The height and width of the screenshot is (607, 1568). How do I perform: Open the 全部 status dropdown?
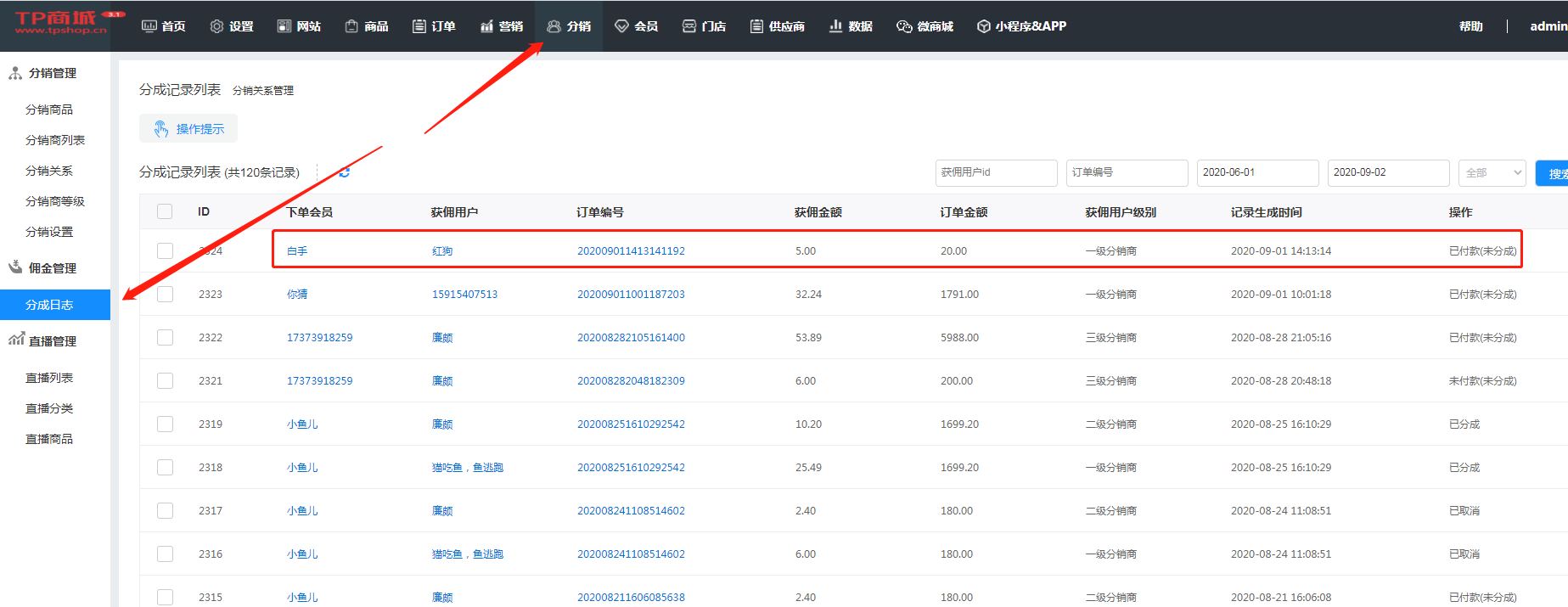1492,172
